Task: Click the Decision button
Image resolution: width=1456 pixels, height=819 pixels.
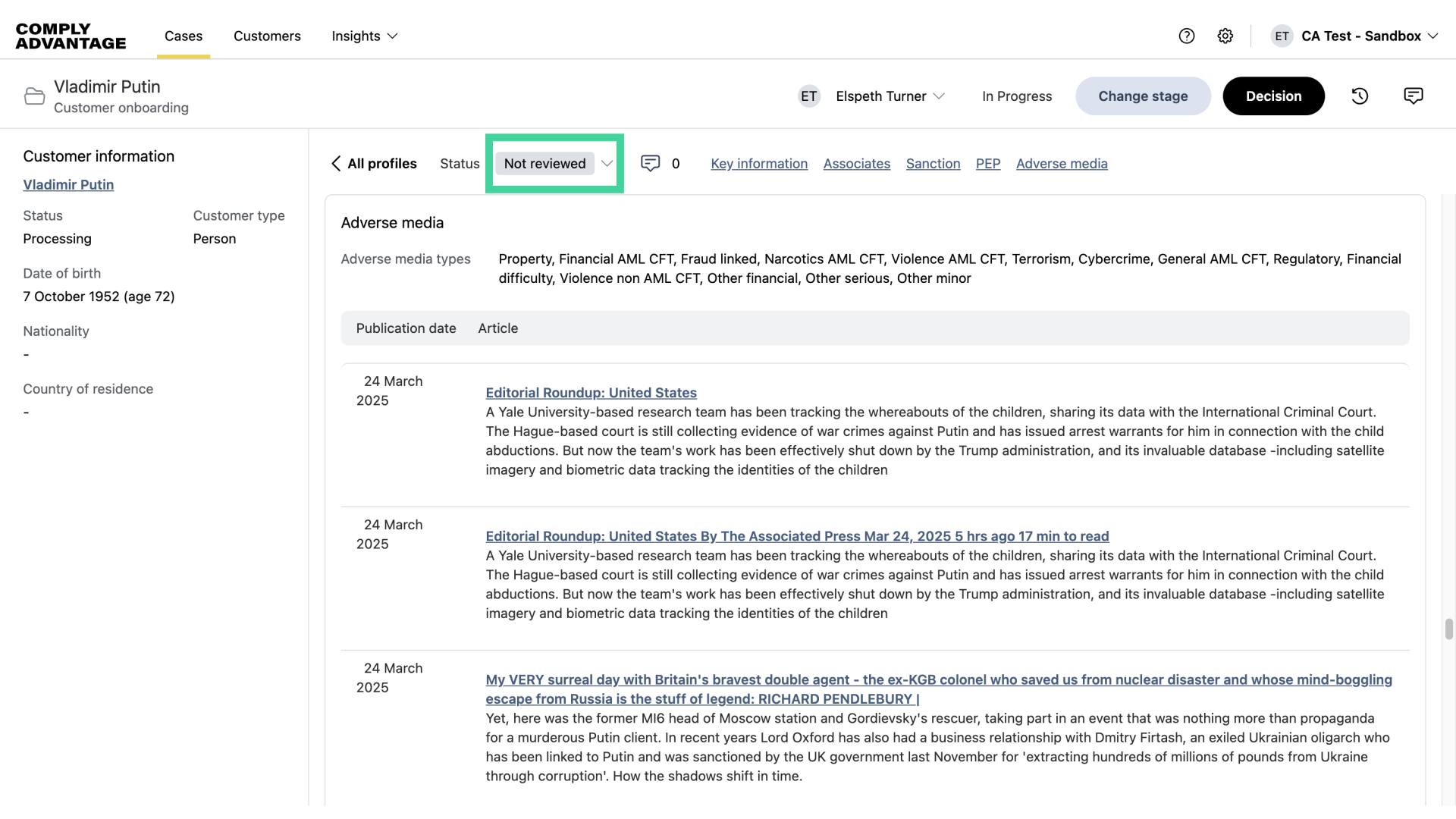Action: [x=1273, y=96]
